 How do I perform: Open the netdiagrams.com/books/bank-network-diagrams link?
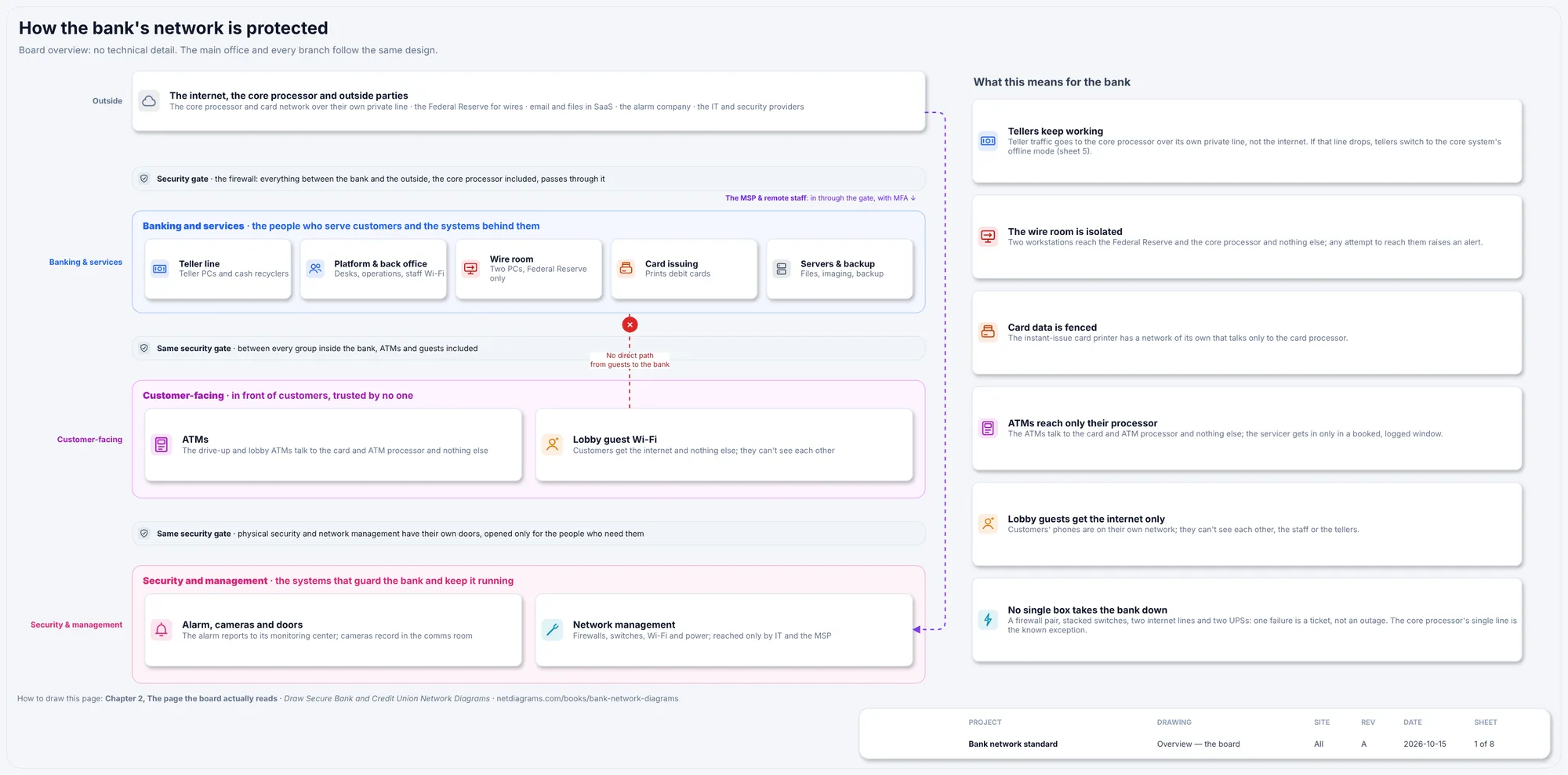(x=587, y=699)
